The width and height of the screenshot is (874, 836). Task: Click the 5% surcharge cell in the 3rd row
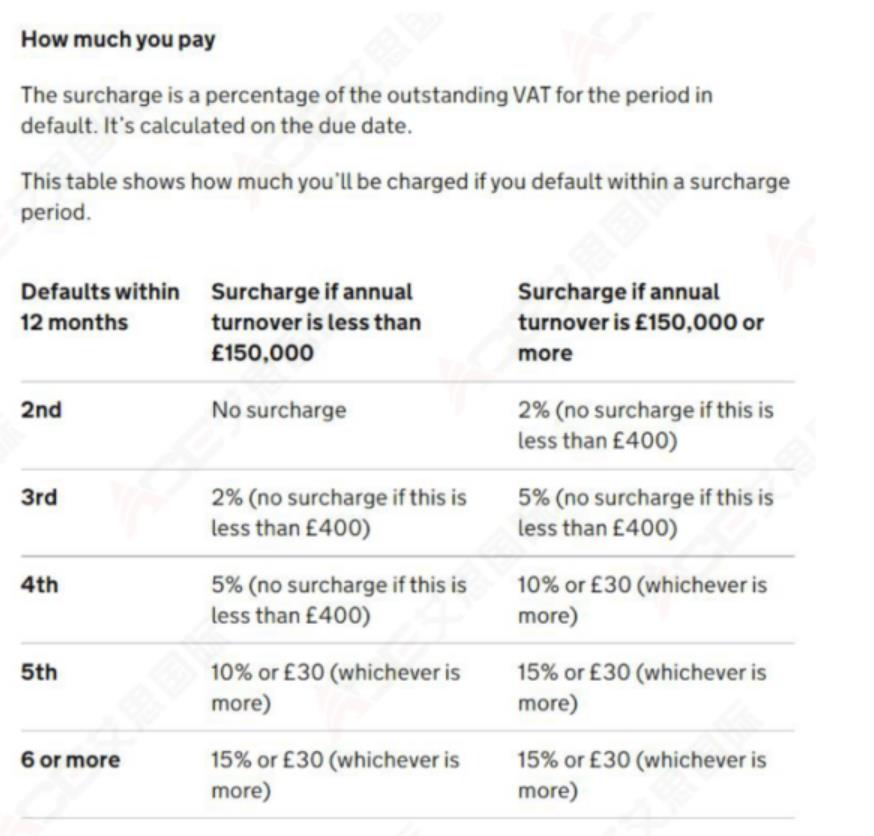tap(645, 513)
